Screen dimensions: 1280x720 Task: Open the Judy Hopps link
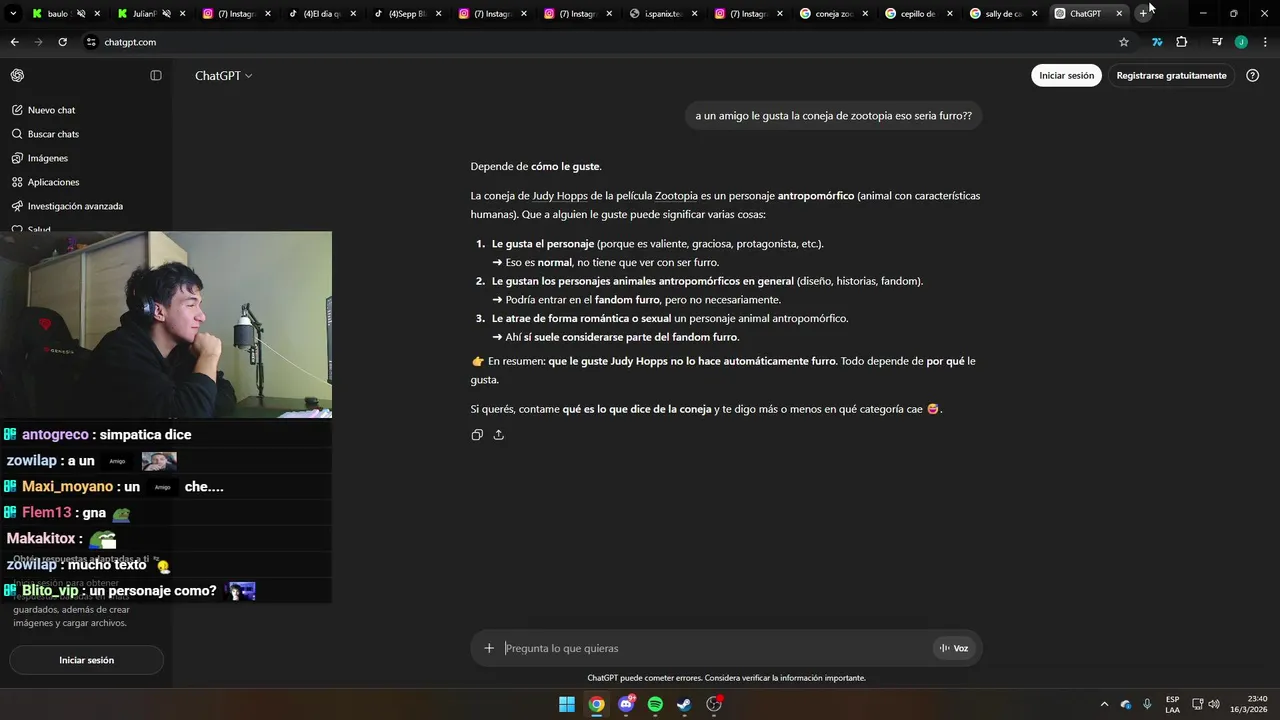(x=560, y=196)
